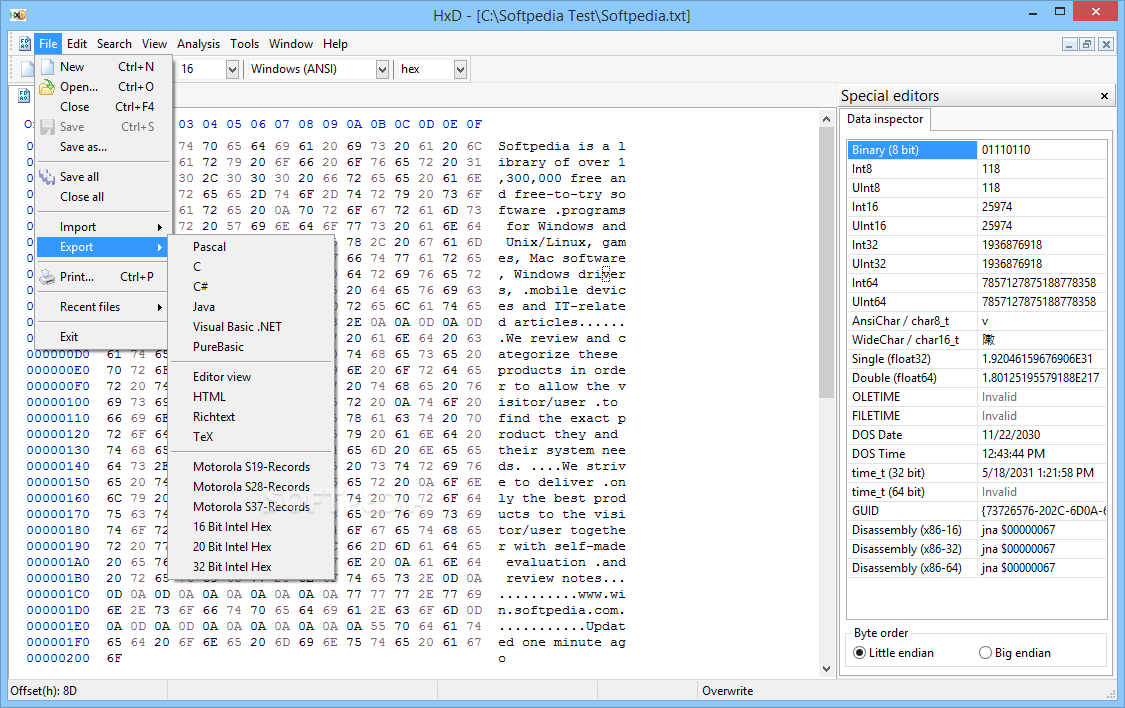Switch to the Data inspector tab
Viewport: 1125px width, 708px height.
coord(885,119)
